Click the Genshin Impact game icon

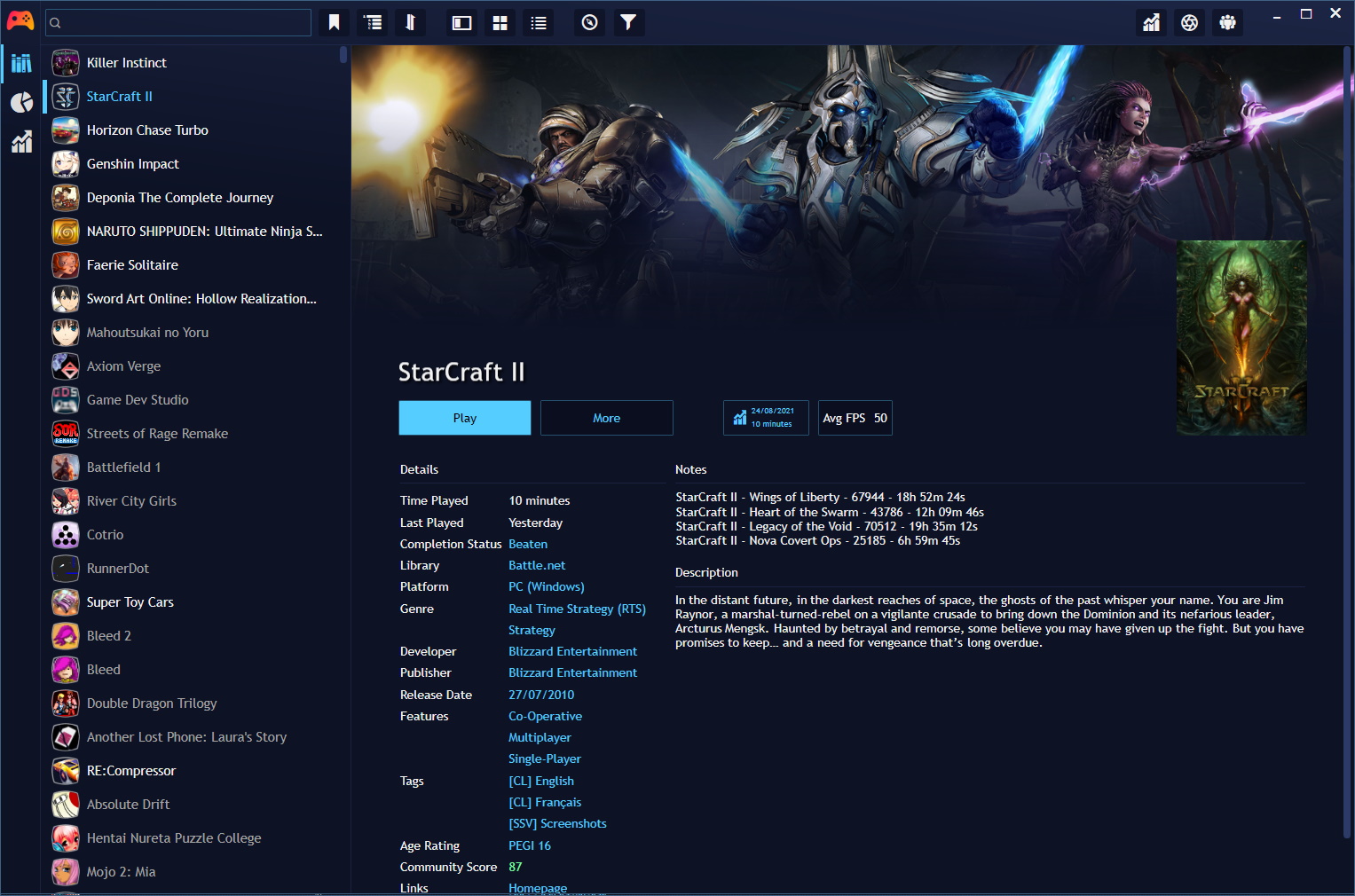[66, 164]
